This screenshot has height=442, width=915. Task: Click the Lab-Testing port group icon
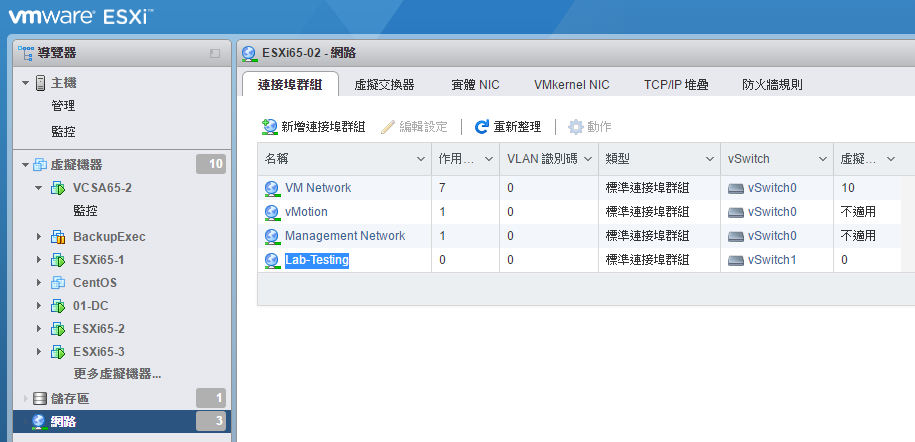(272, 260)
